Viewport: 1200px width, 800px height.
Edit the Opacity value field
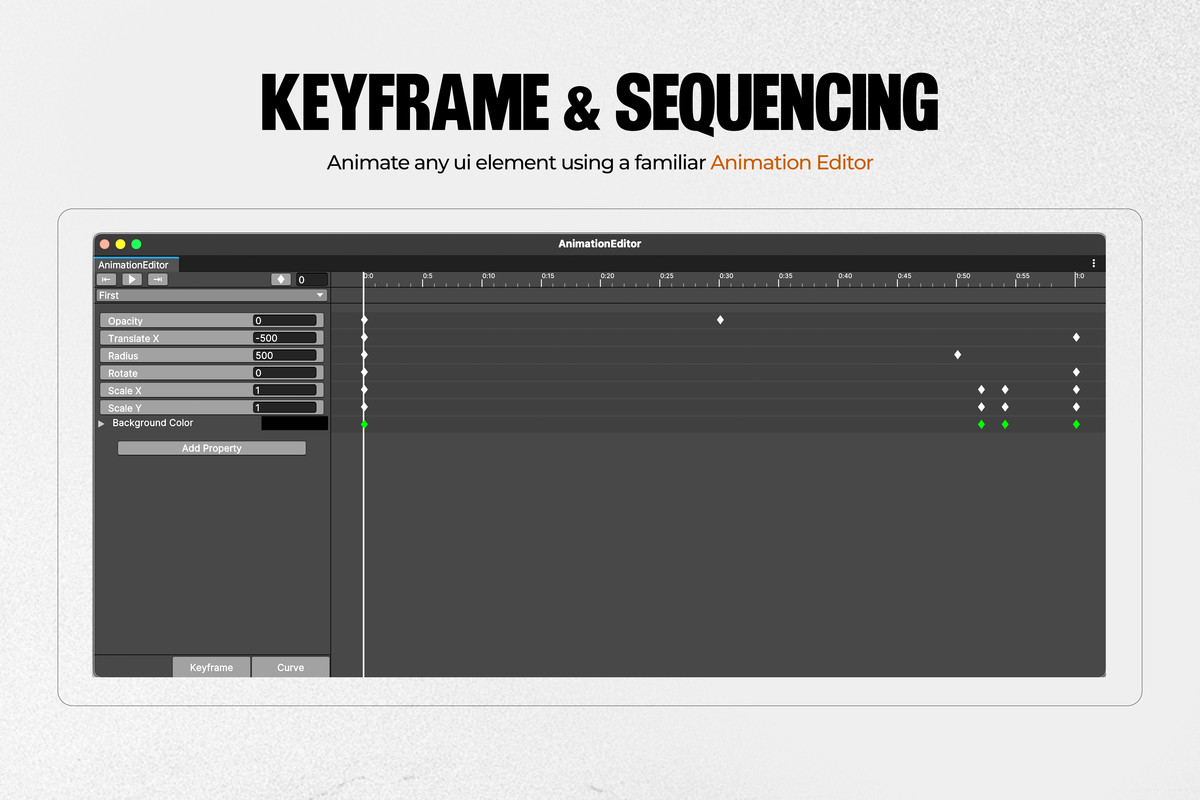coord(285,321)
